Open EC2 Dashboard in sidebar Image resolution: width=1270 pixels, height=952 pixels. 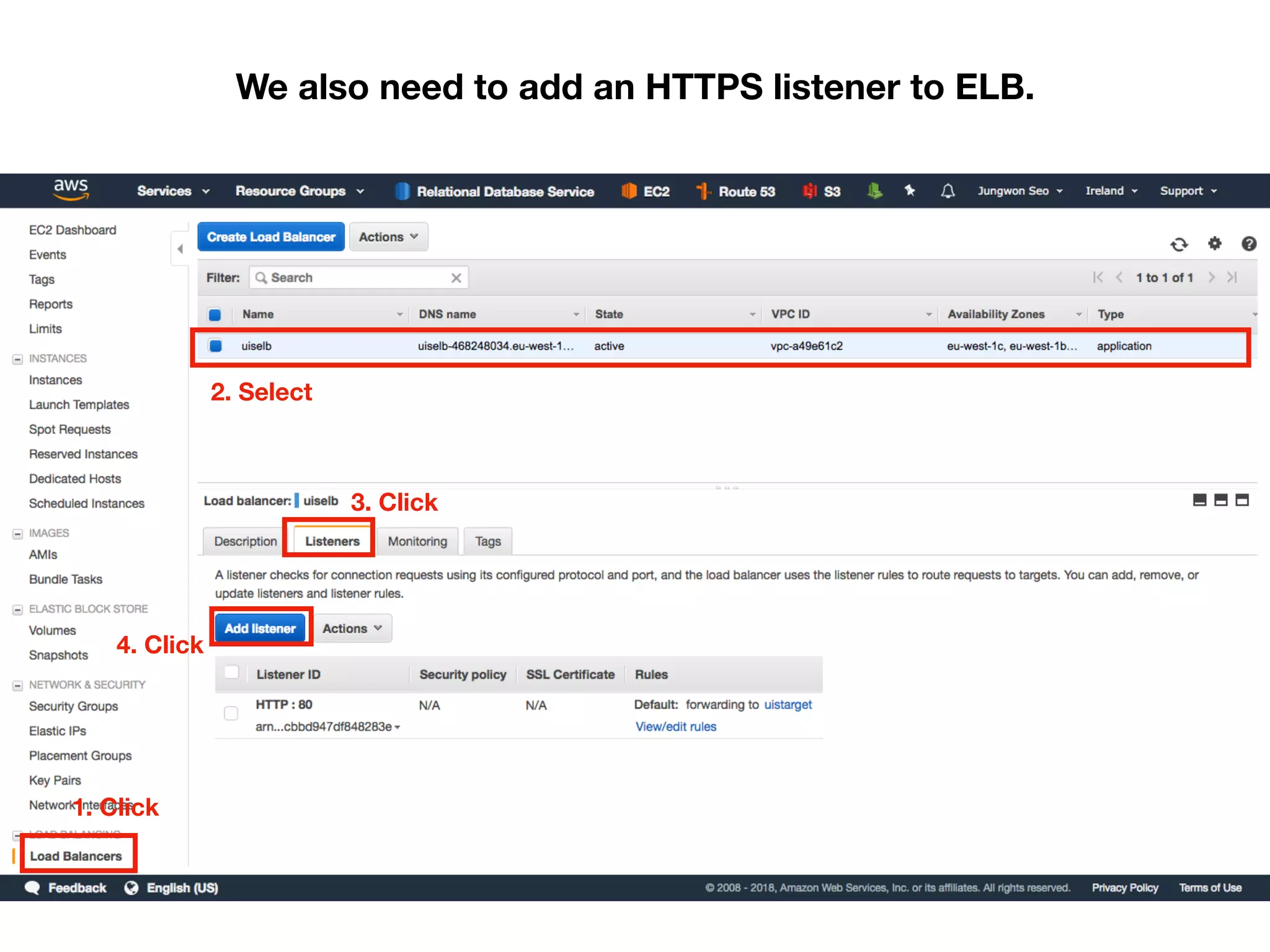73,230
